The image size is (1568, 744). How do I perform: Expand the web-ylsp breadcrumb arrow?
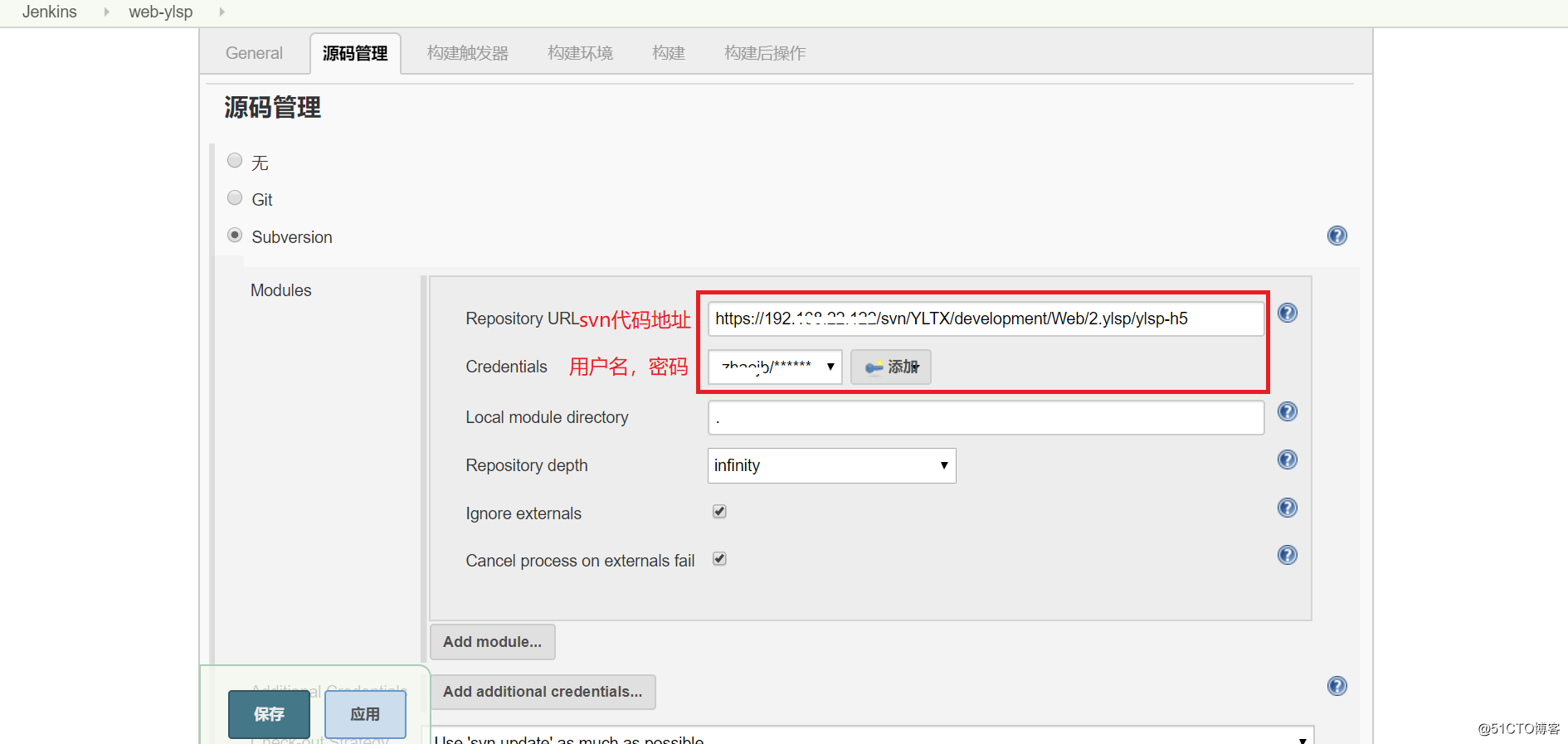pos(222,12)
